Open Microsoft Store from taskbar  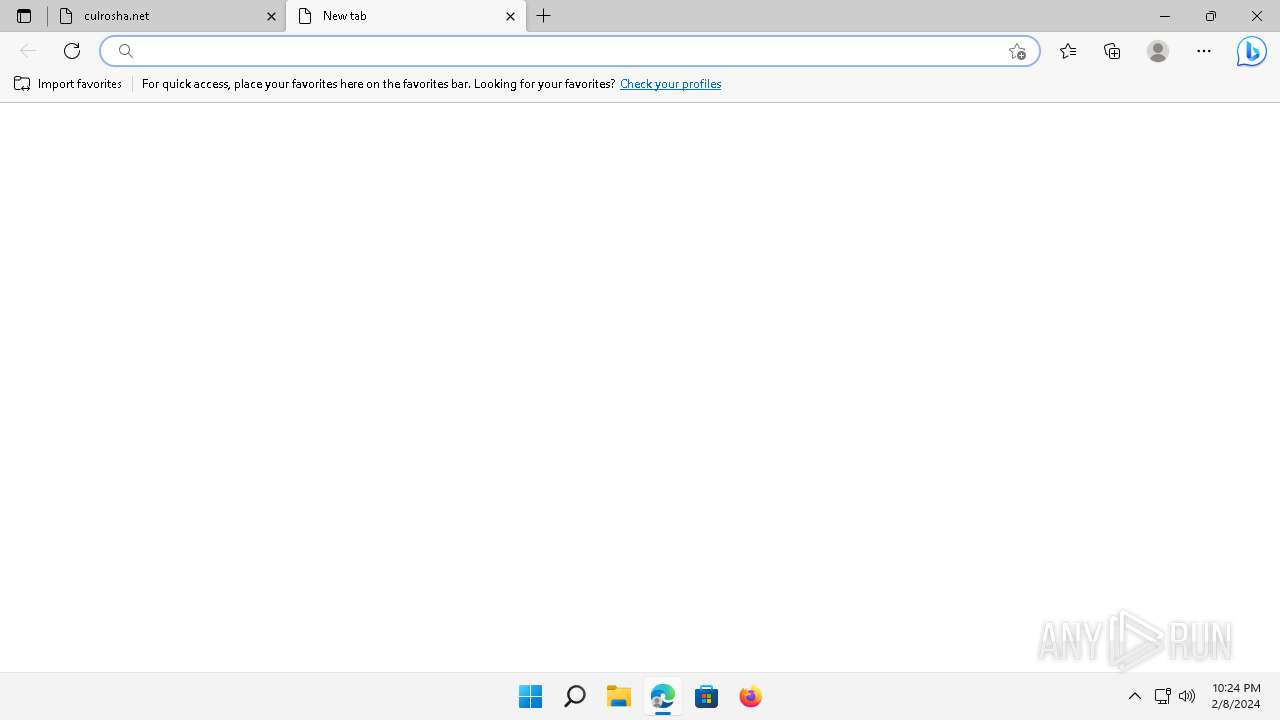coord(707,696)
